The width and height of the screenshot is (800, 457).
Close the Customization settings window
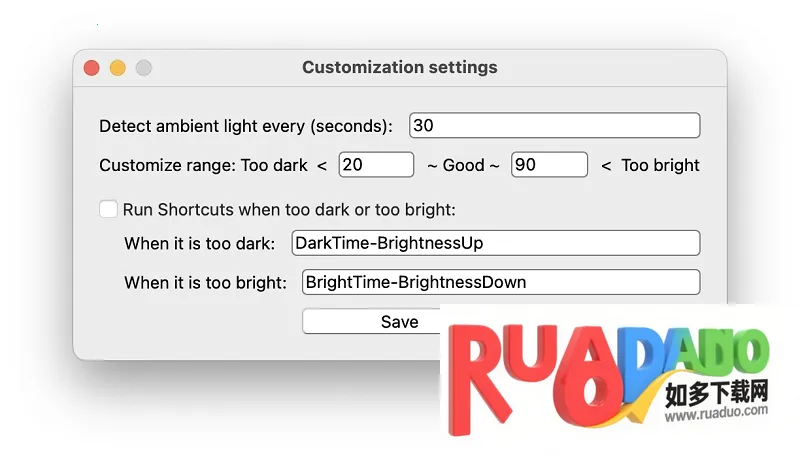(91, 68)
